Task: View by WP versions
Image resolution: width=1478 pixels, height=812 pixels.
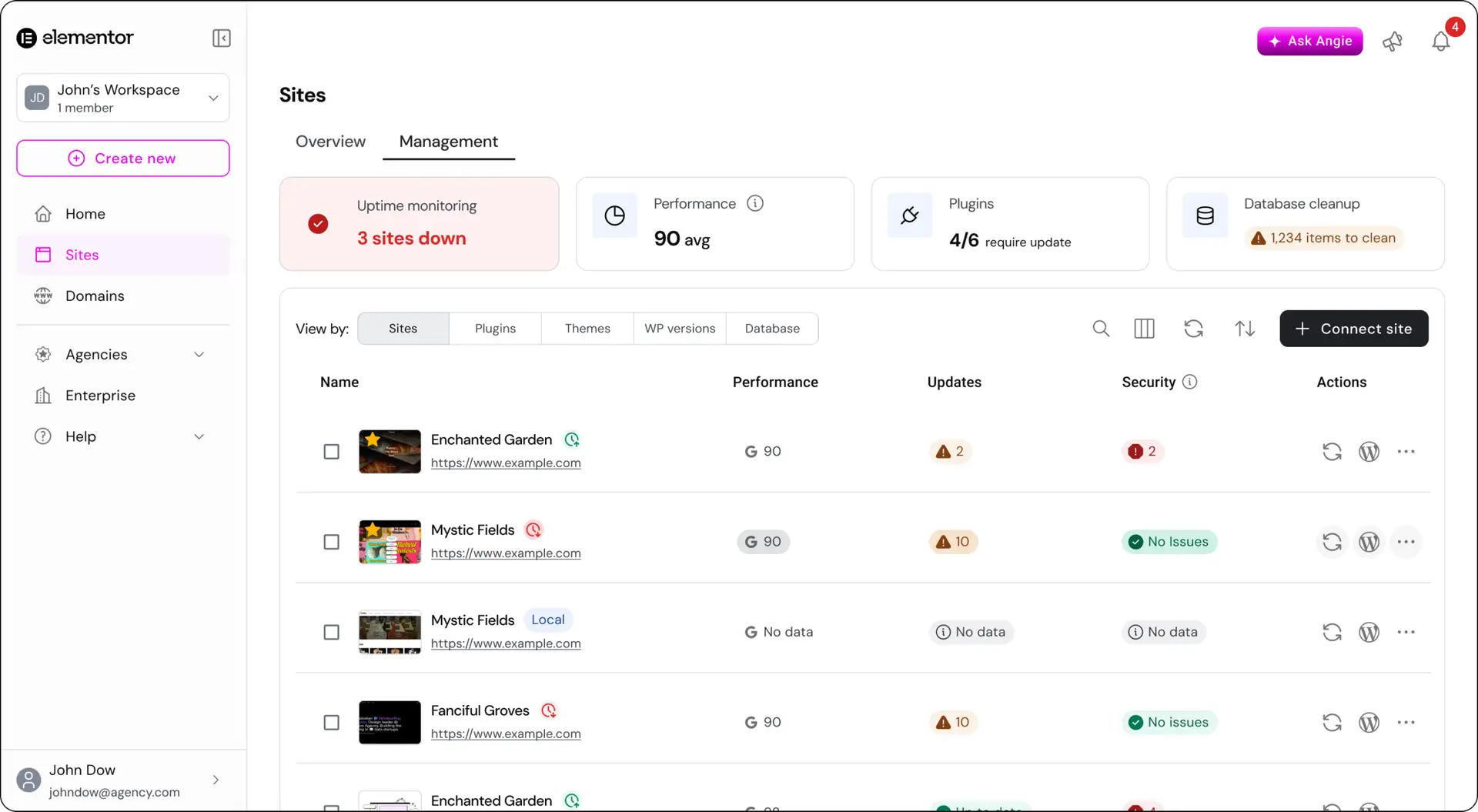Action: pyautogui.click(x=680, y=329)
